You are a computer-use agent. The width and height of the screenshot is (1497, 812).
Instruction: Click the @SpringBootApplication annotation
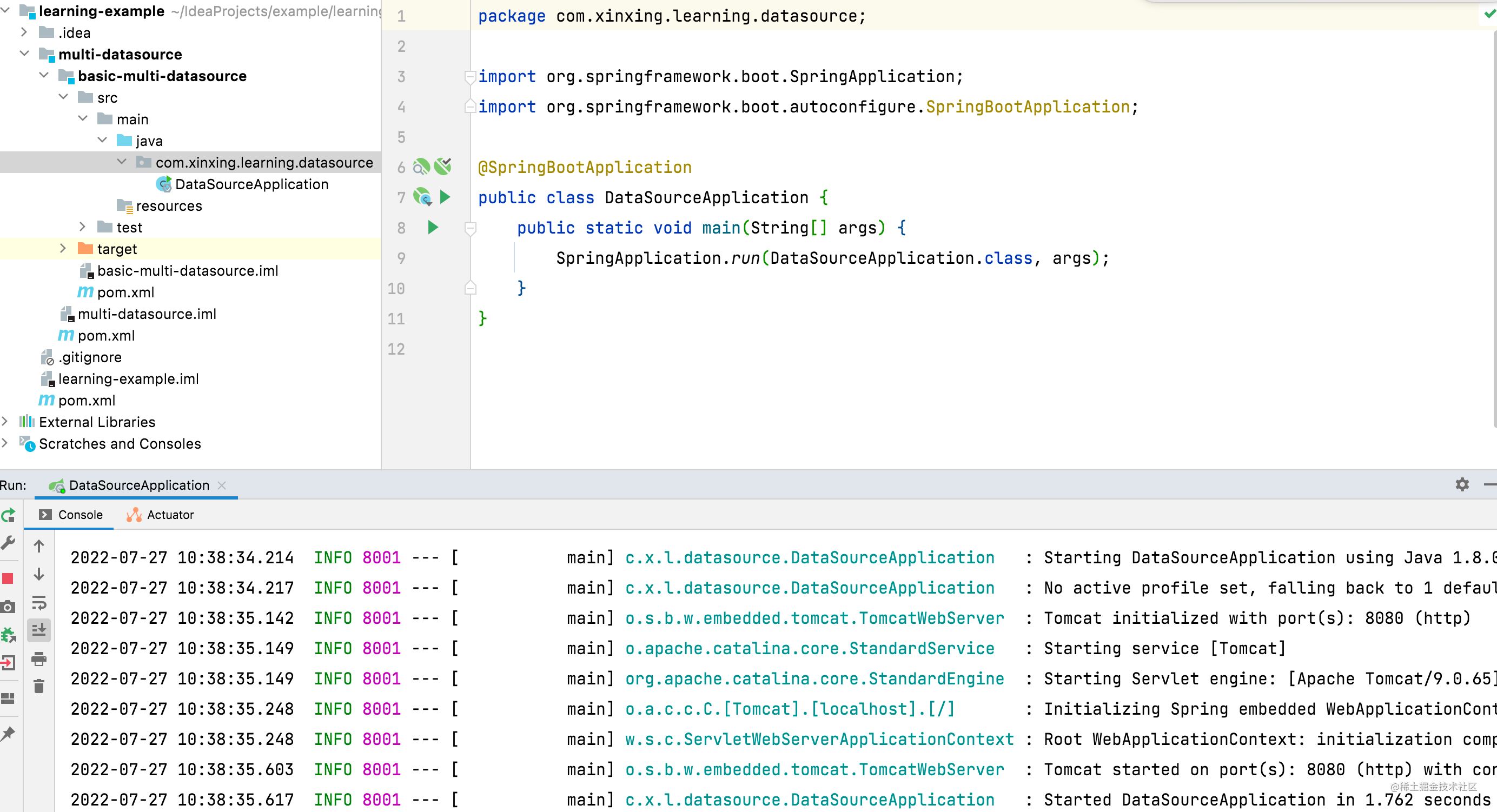coord(585,167)
